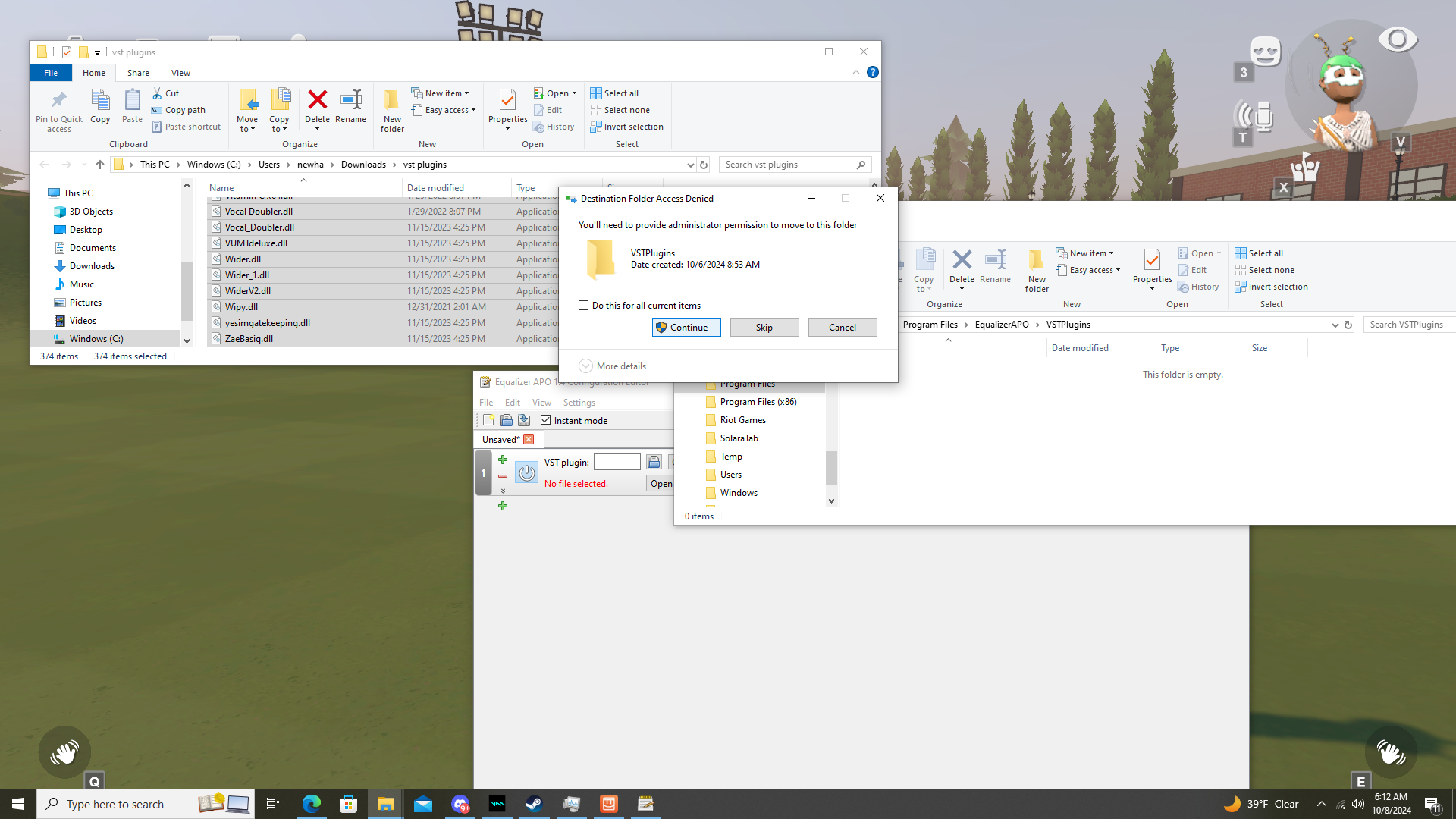Viewport: 1456px width, 819px height.
Task: Open the Move to dropdown
Action: coord(247,124)
